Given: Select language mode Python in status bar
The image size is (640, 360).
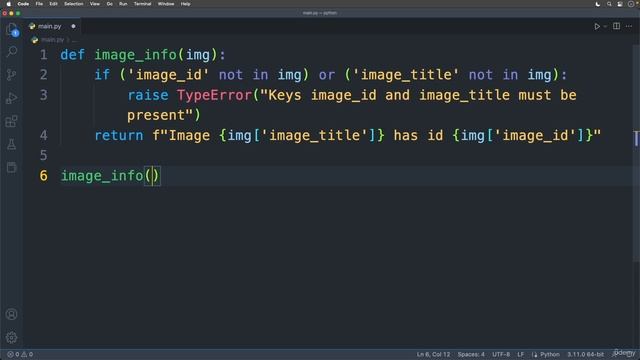Looking at the screenshot, I should pos(550,354).
